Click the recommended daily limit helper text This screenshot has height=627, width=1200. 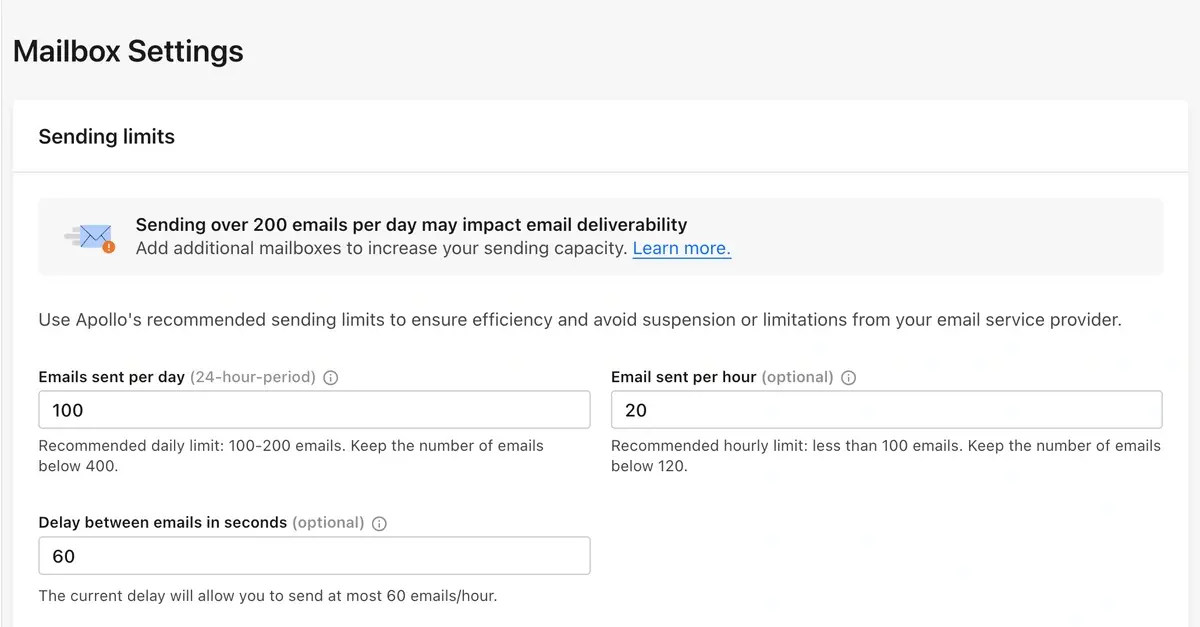click(291, 455)
